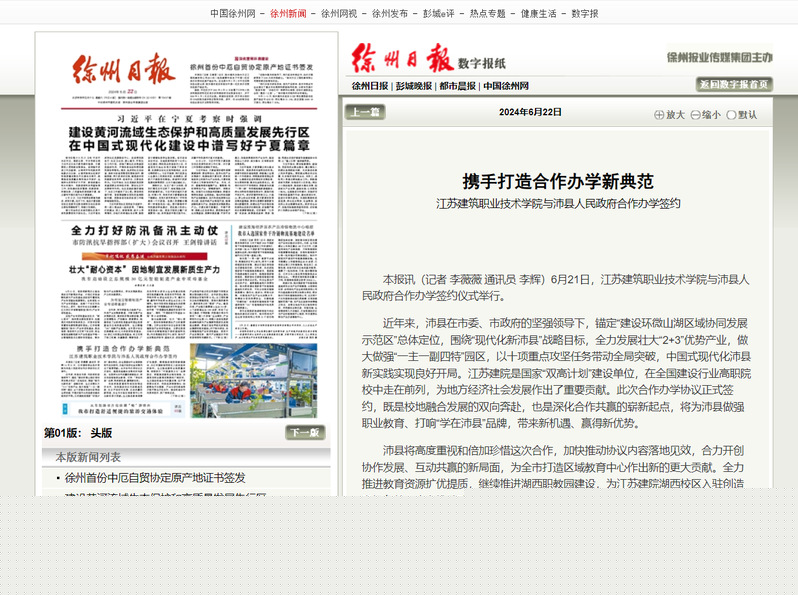Click article subtitle 江苏建筑职业技术学院与沛县人民政府合作办学签约

(558, 204)
